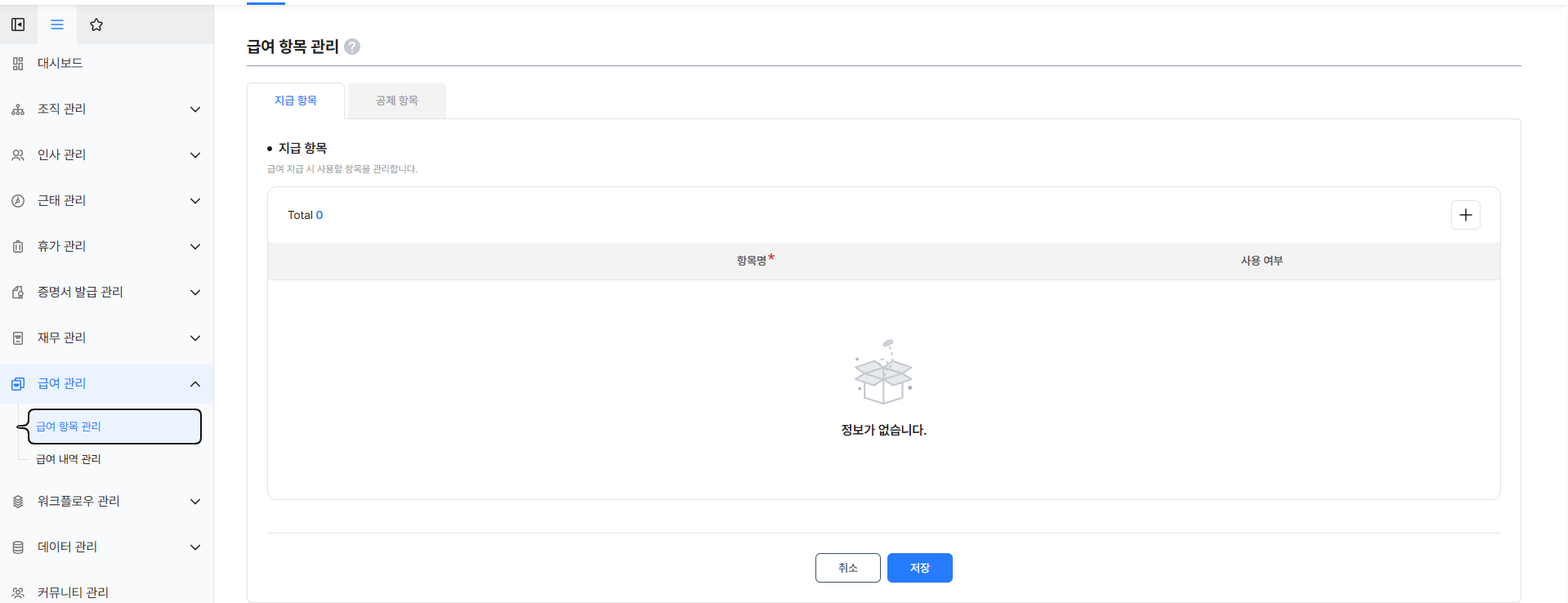Open 급여 내역 관리 submenu item

click(x=69, y=459)
